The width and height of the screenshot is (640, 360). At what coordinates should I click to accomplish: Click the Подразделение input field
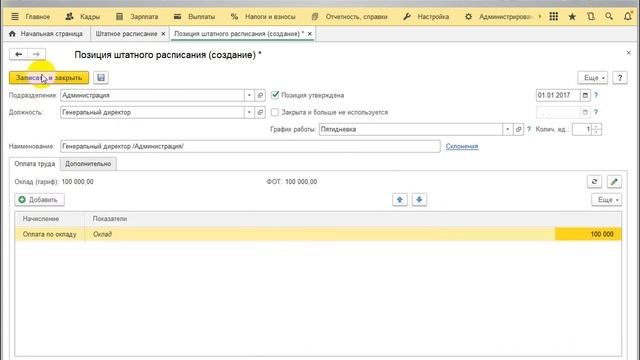(152, 95)
